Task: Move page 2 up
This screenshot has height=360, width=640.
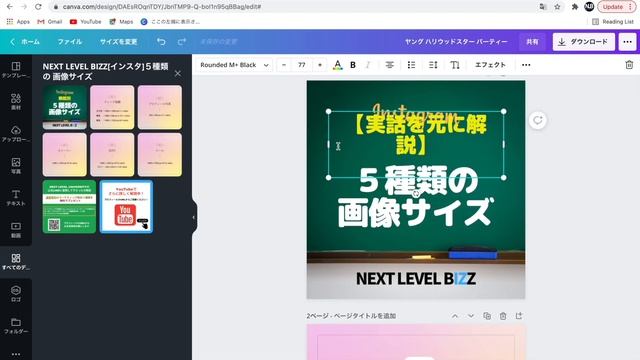Action: [455, 316]
